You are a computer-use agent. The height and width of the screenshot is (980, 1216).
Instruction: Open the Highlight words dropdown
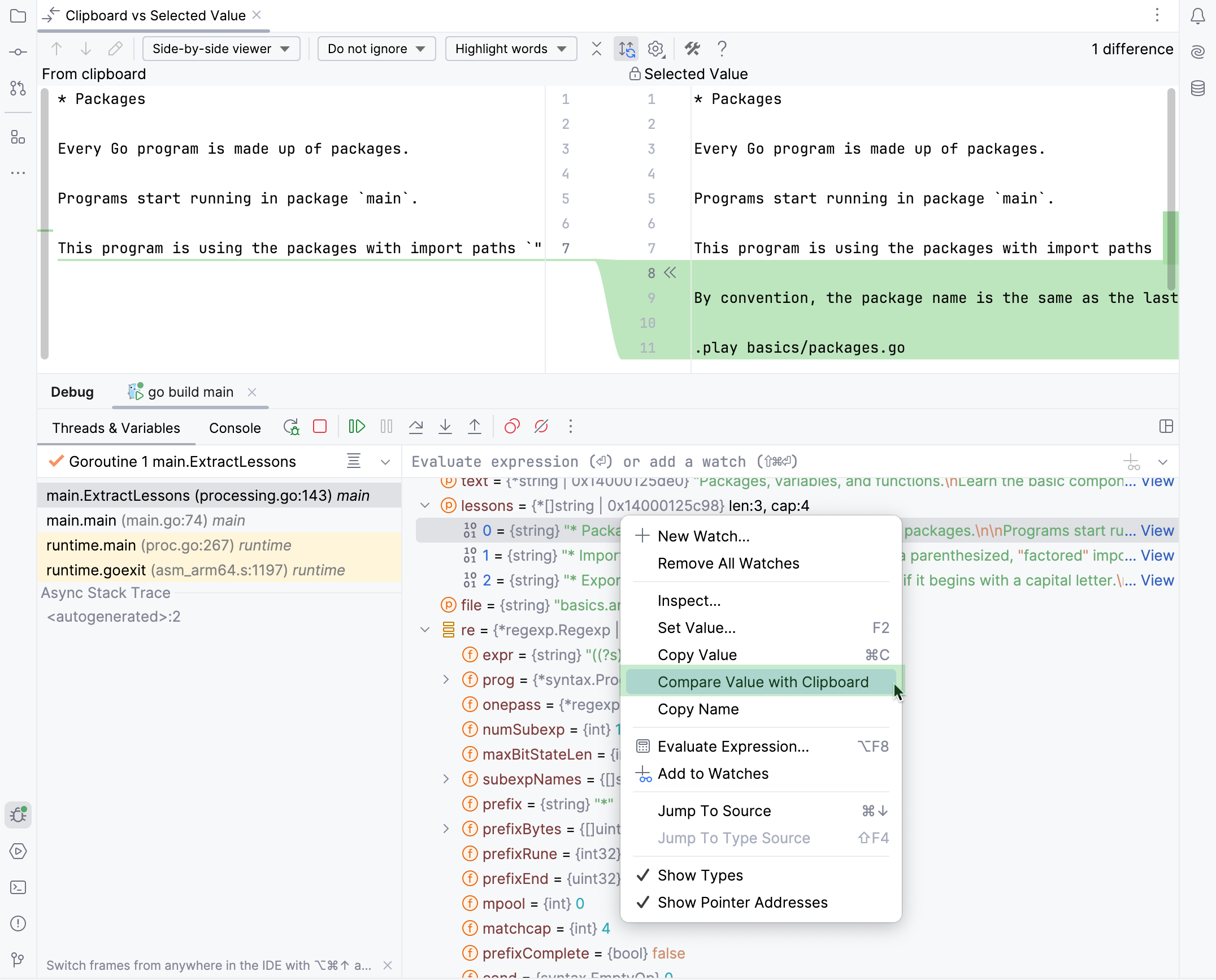tap(510, 49)
